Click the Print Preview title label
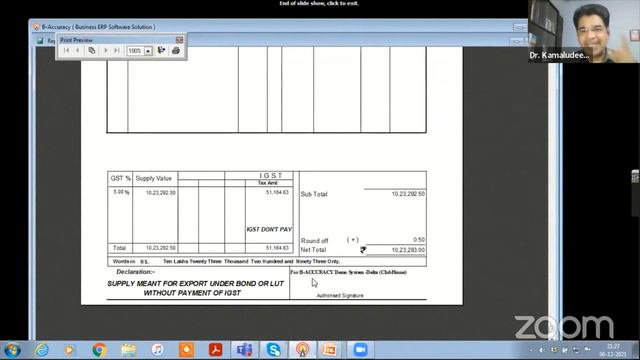 [76, 40]
